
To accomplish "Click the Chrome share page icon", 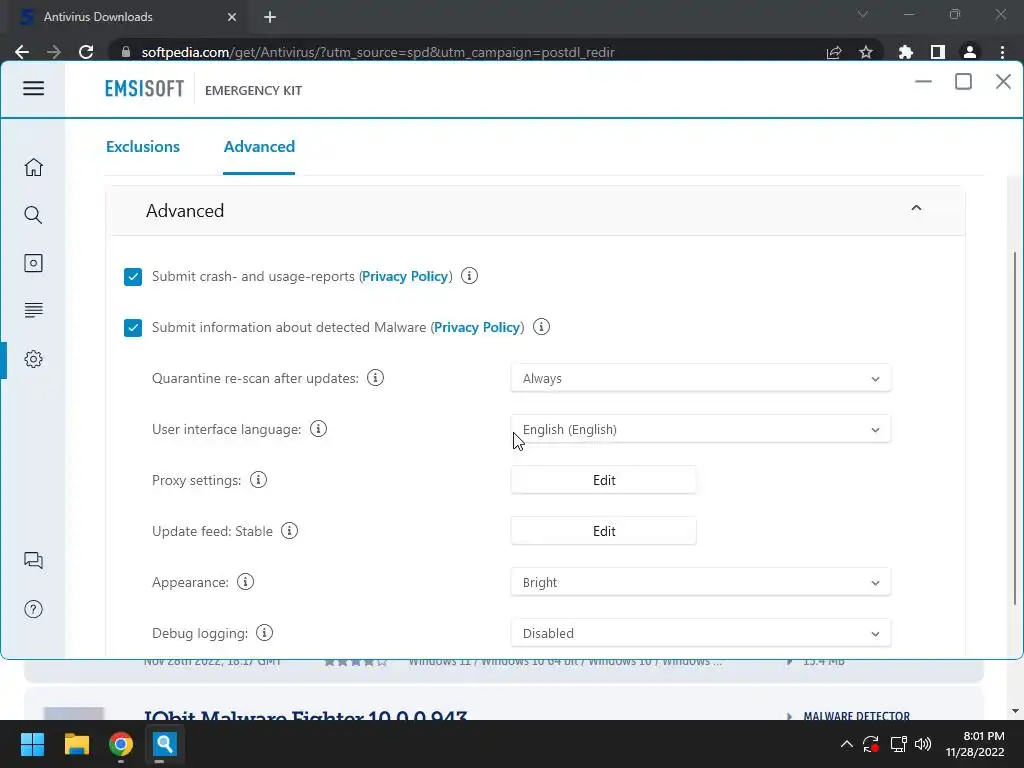I will pyautogui.click(x=834, y=52).
